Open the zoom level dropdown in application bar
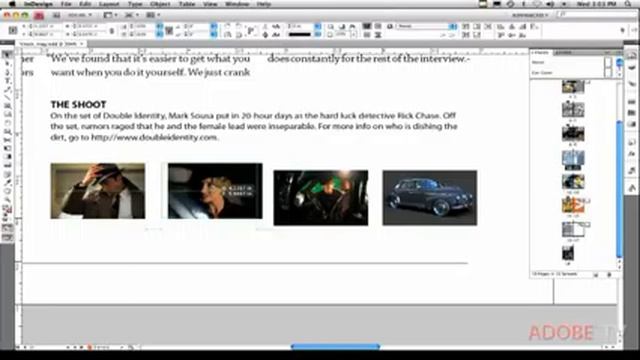Screen dimensions: 640x360 click(x=80, y=16)
